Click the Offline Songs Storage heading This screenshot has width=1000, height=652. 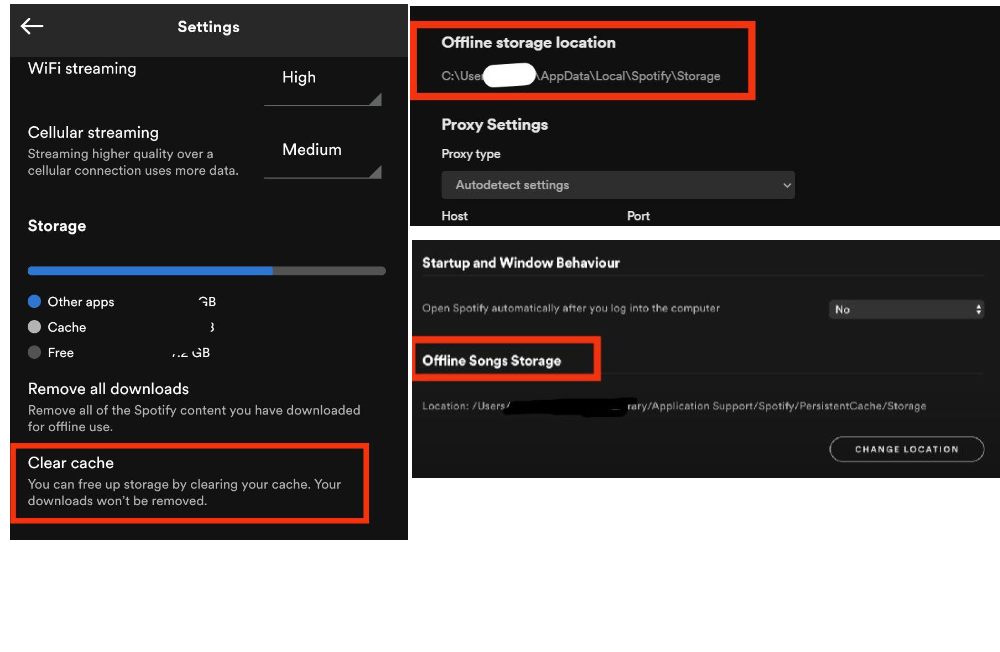pos(492,361)
